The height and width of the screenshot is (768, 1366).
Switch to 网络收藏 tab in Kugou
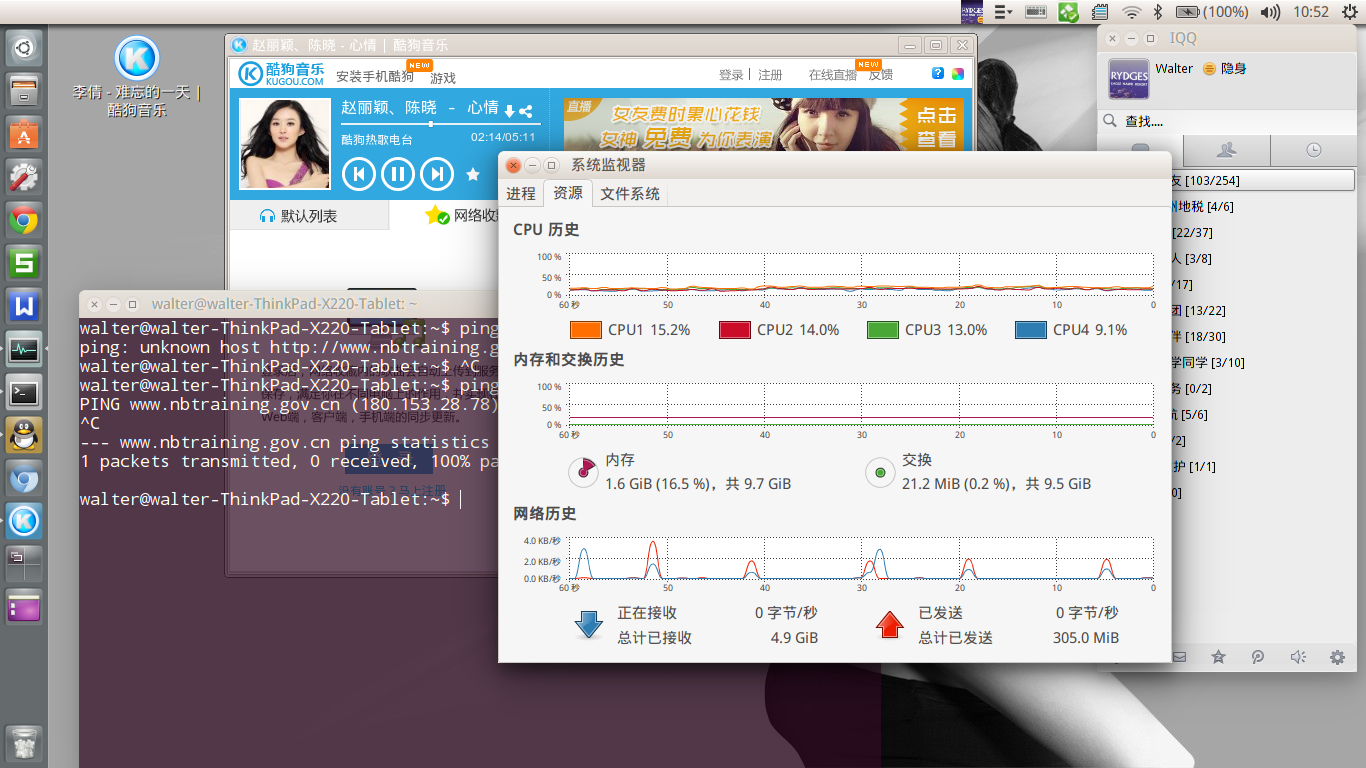click(x=462, y=216)
